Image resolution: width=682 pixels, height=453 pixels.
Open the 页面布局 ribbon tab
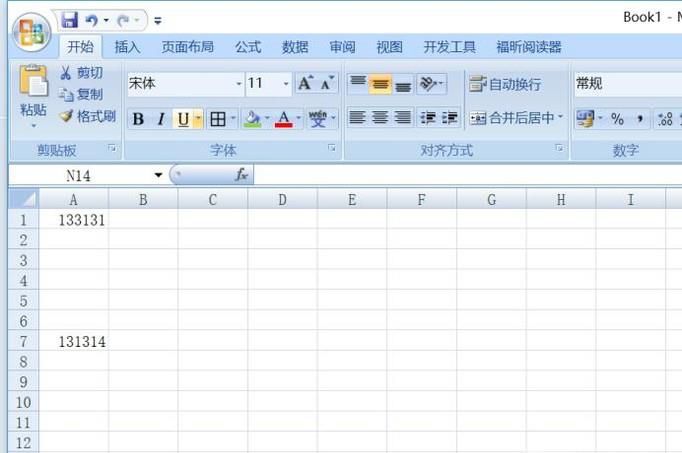(x=187, y=47)
